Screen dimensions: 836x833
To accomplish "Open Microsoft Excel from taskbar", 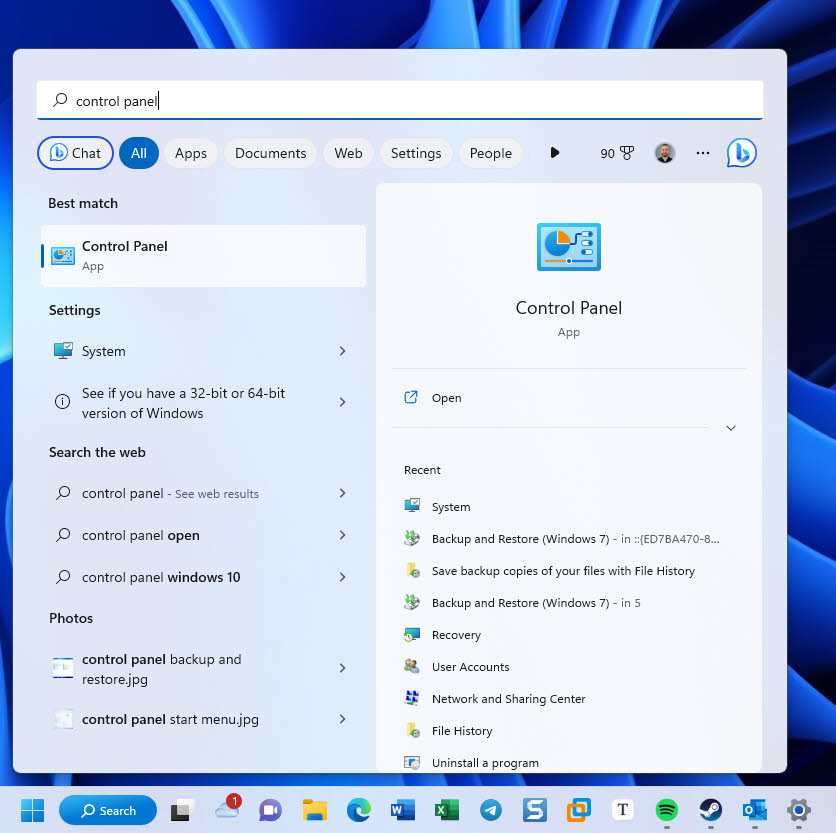I will 447,811.
